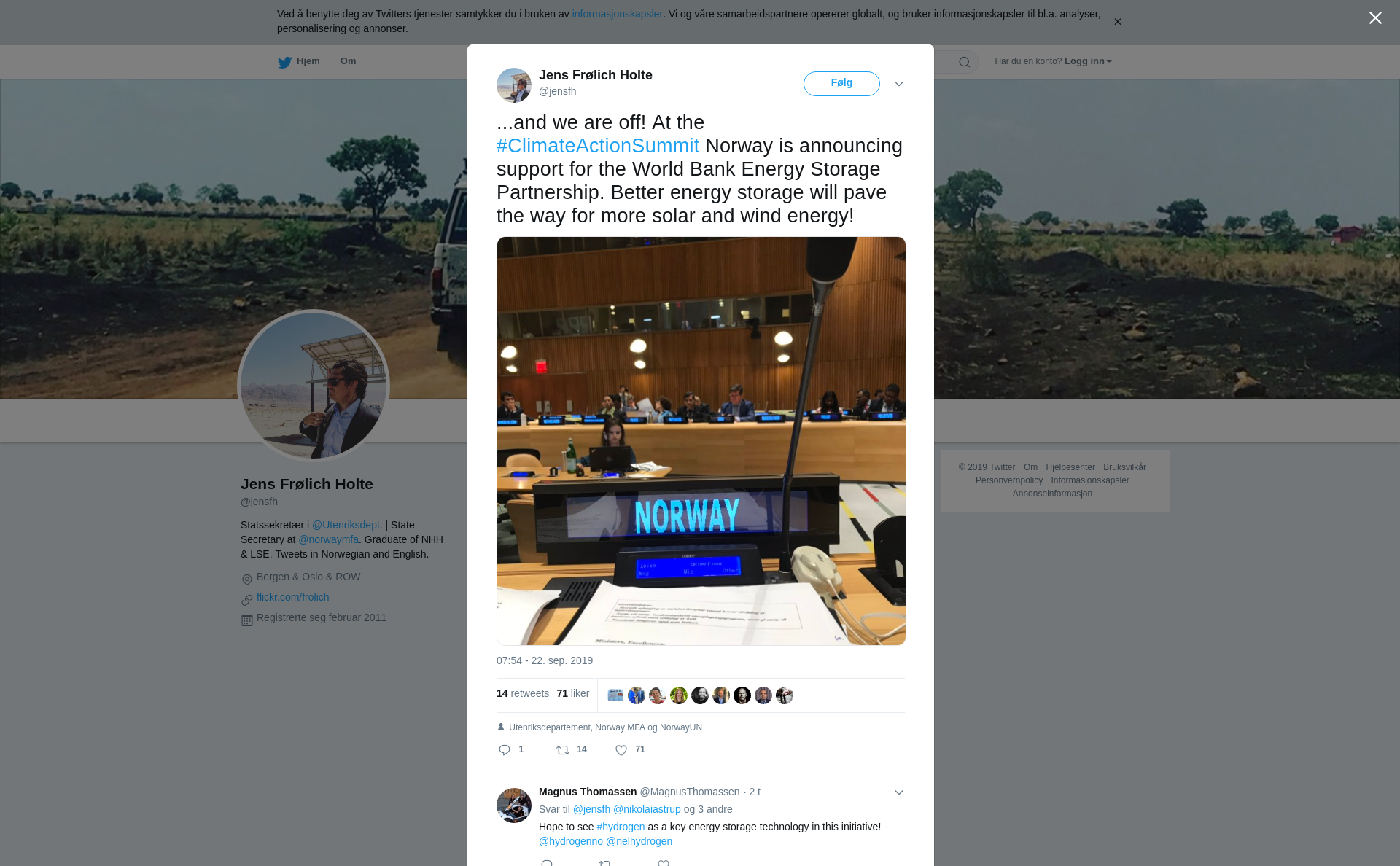Viewport: 1400px width, 866px height.
Task: Click the Følg button to follow Jens
Action: (841, 83)
